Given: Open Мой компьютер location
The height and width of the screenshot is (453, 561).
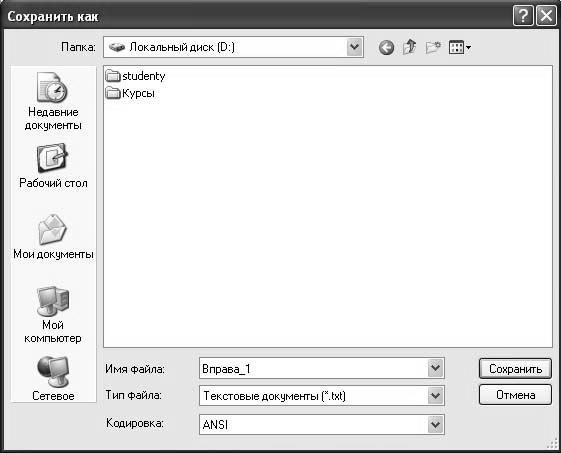Looking at the screenshot, I should pyautogui.click(x=53, y=315).
